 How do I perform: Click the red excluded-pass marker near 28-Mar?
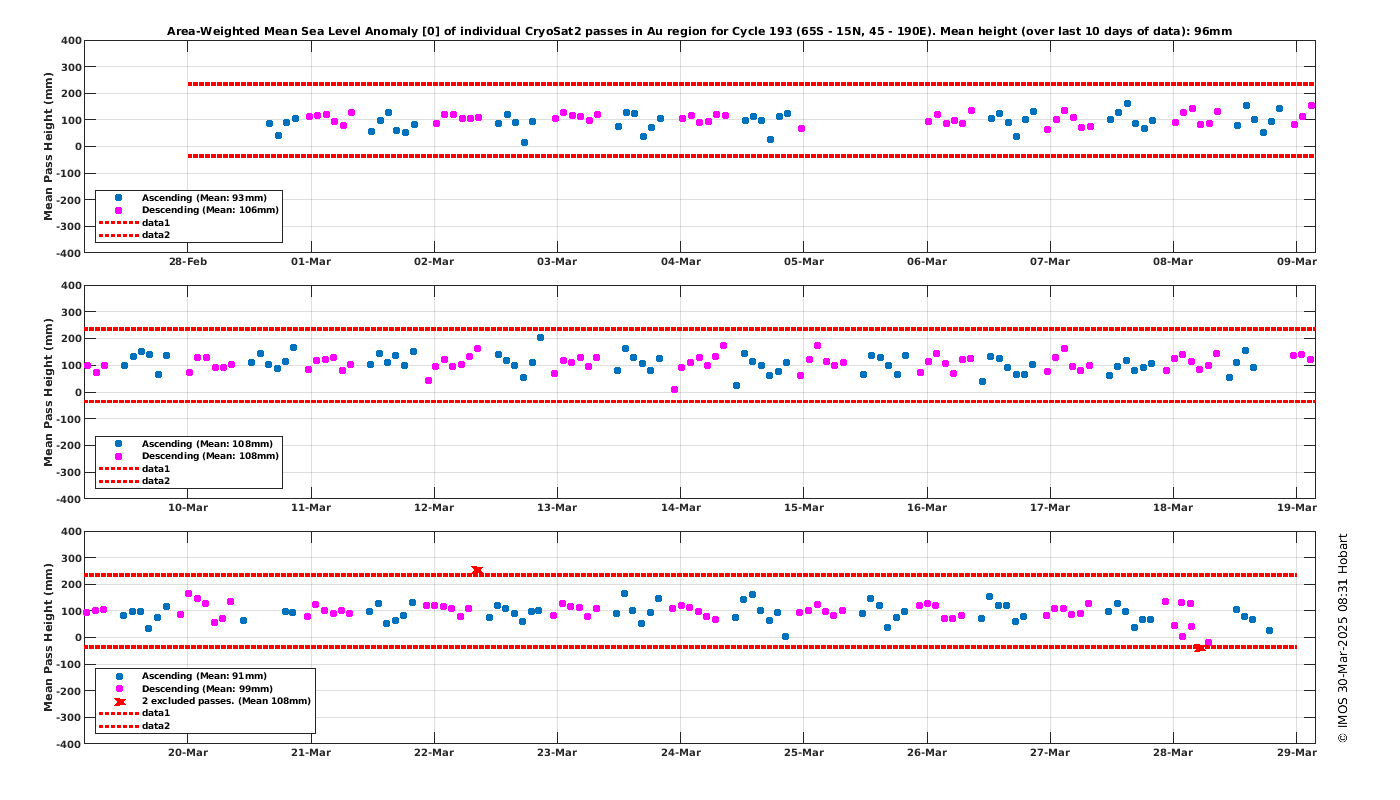[1199, 648]
